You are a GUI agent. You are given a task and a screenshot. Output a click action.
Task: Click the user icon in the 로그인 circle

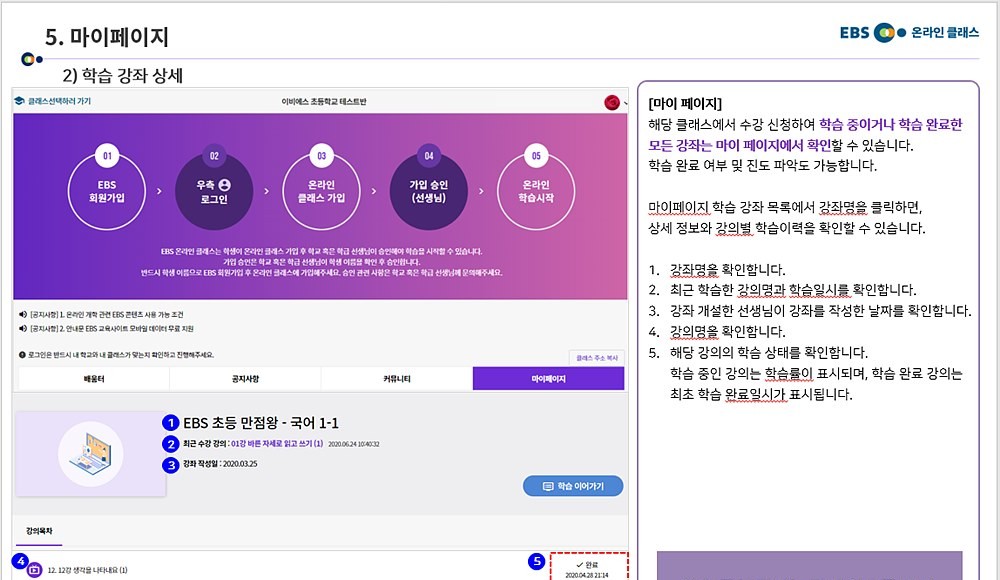[x=224, y=184]
